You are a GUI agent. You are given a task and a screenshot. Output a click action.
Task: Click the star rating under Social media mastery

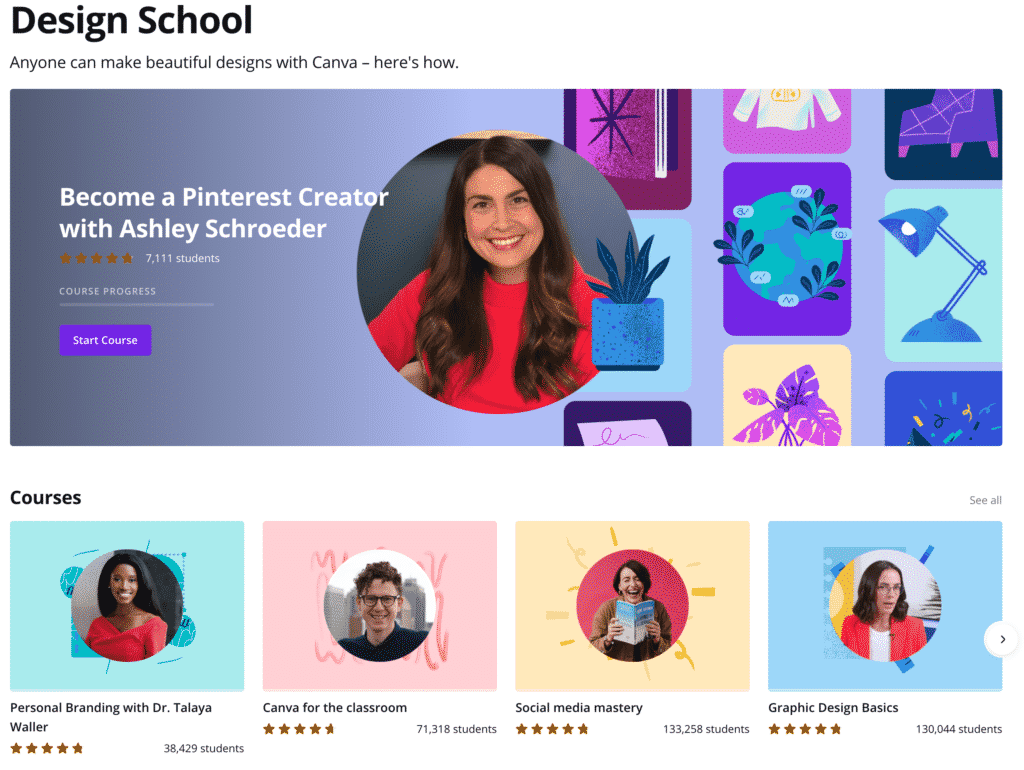552,729
